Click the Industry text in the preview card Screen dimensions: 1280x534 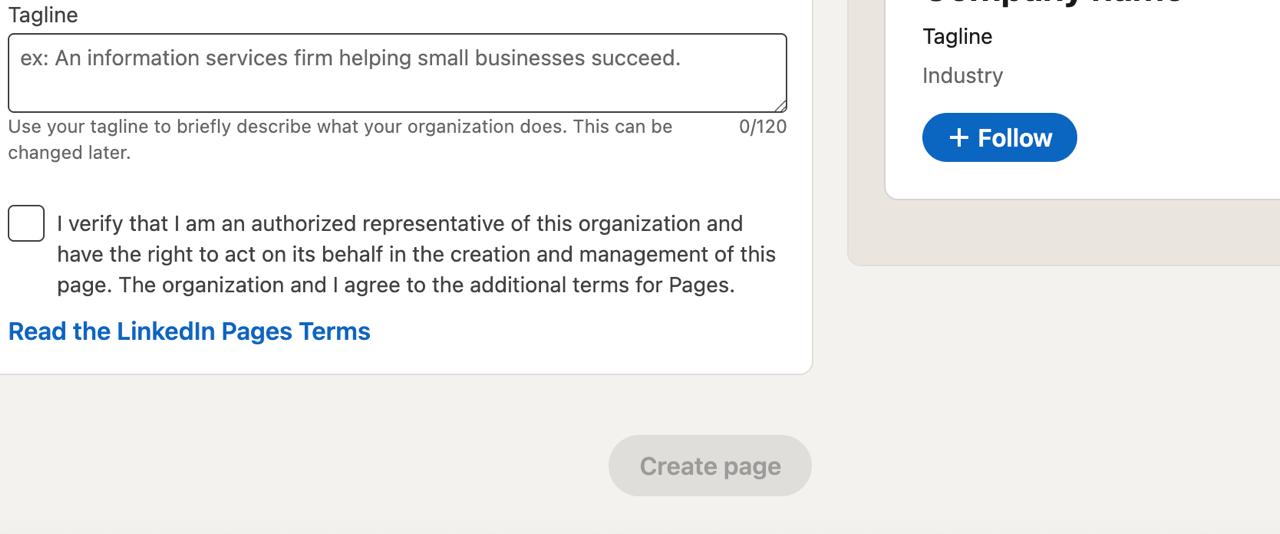point(962,76)
